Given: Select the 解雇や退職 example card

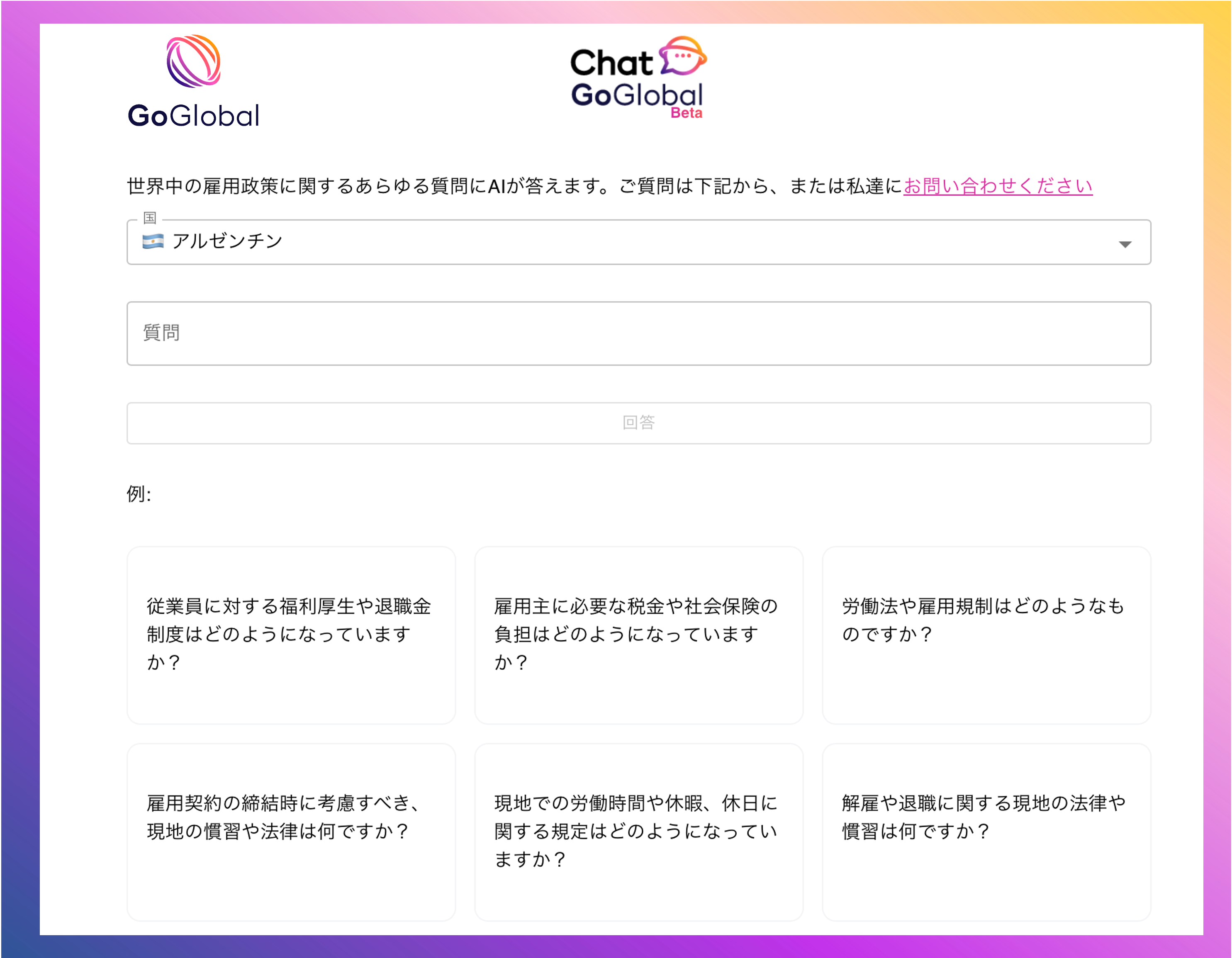Looking at the screenshot, I should tap(986, 832).
